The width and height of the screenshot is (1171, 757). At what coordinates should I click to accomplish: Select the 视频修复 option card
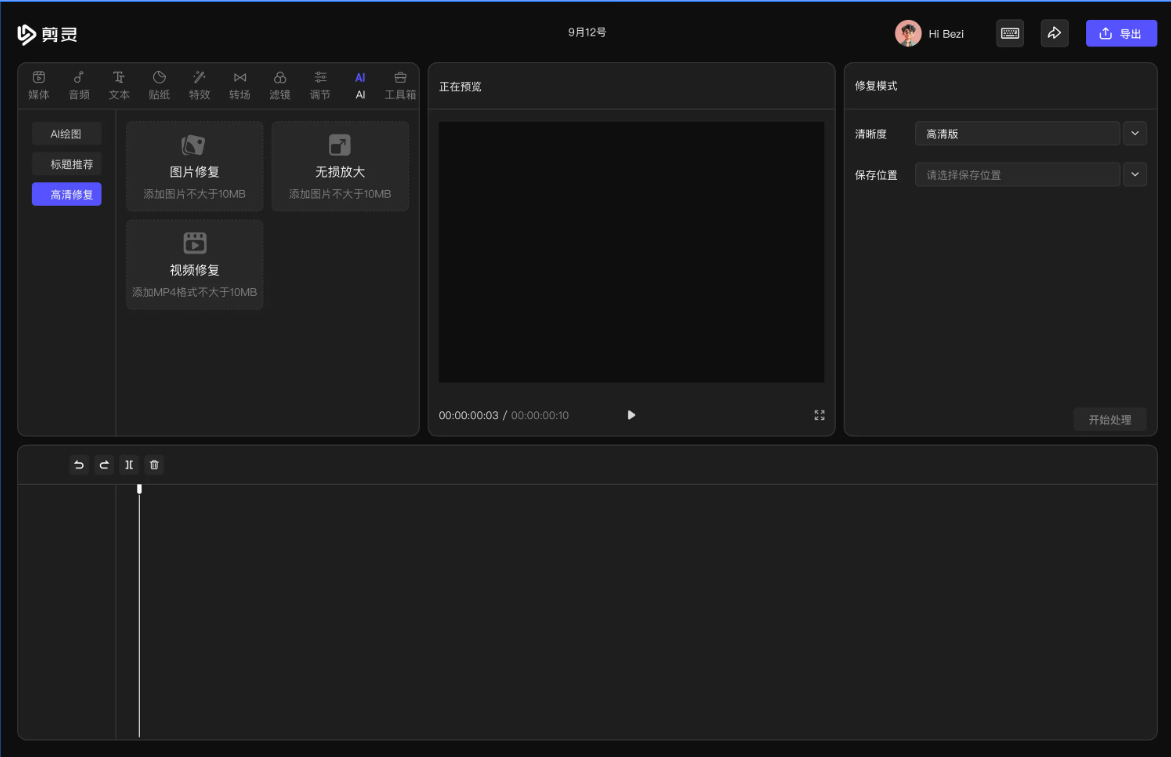(x=195, y=265)
